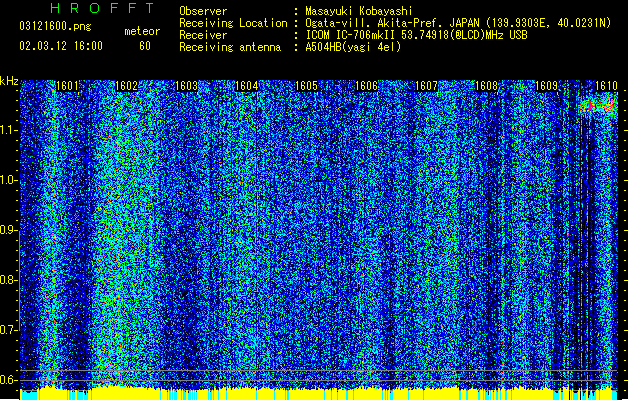The image size is (629, 400).
Task: Click the 1.1 frequency axis label
Action: pos(9,130)
